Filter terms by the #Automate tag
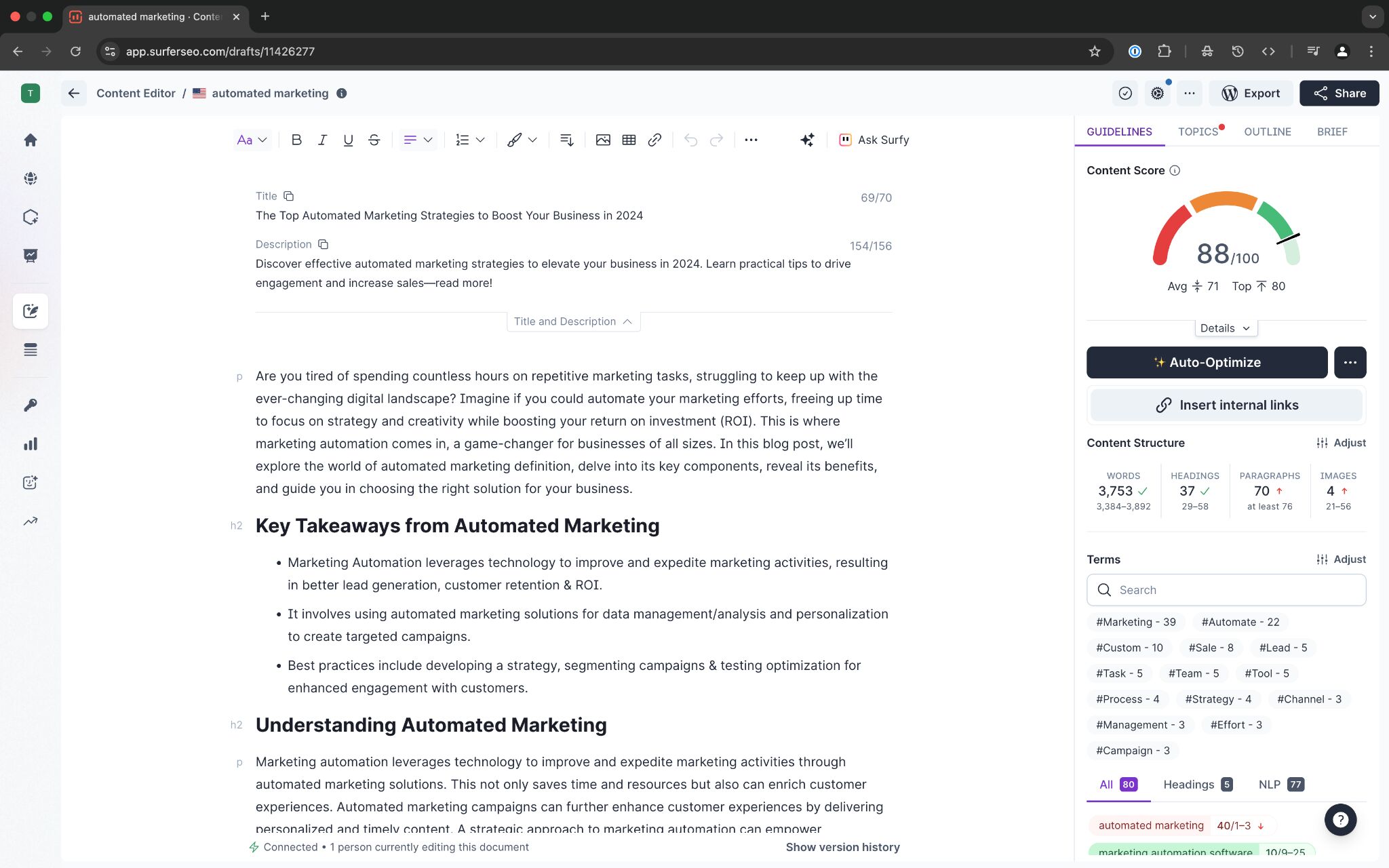 click(1240, 622)
